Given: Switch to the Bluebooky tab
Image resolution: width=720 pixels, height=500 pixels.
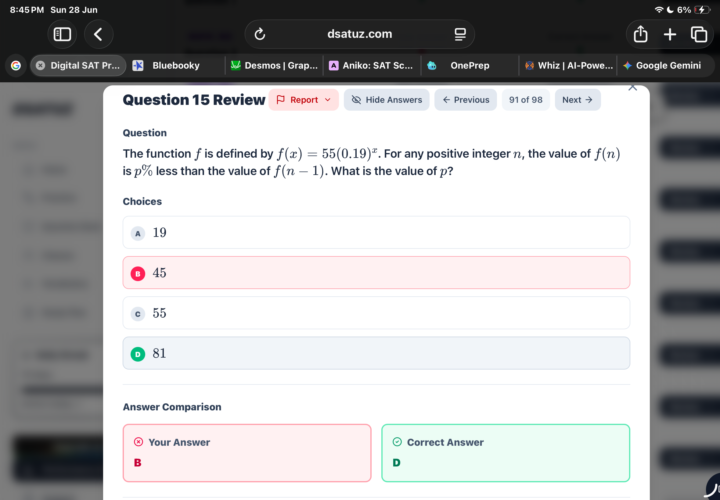Looking at the screenshot, I should (176, 65).
